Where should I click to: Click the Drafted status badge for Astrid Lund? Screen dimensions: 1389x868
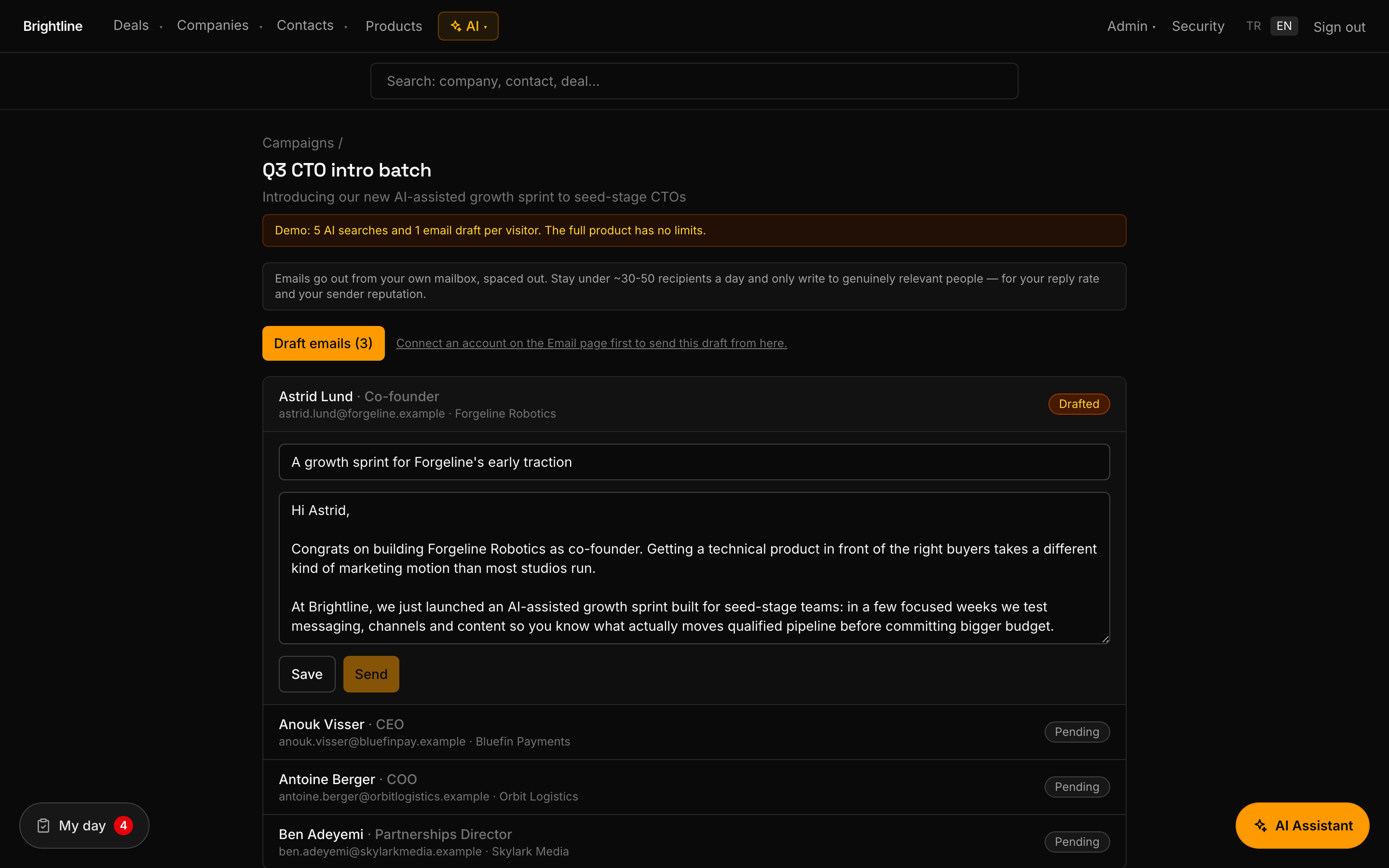click(x=1078, y=404)
